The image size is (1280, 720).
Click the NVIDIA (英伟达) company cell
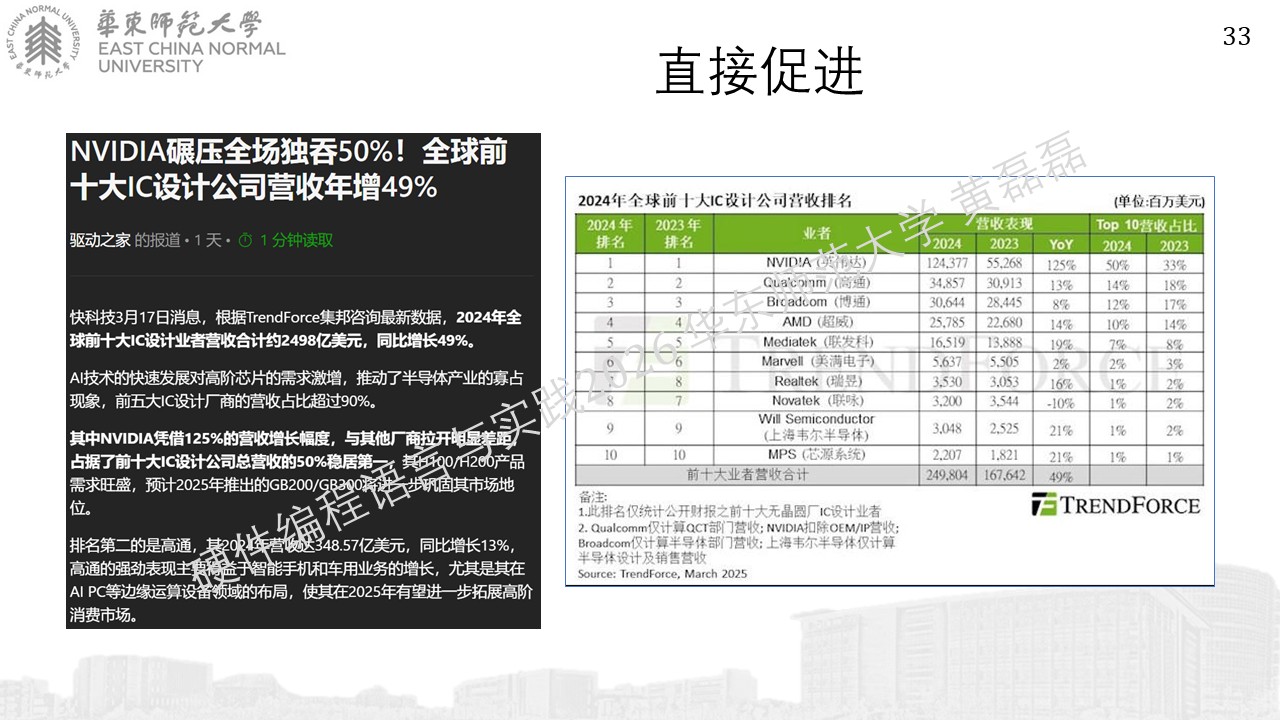(x=816, y=264)
